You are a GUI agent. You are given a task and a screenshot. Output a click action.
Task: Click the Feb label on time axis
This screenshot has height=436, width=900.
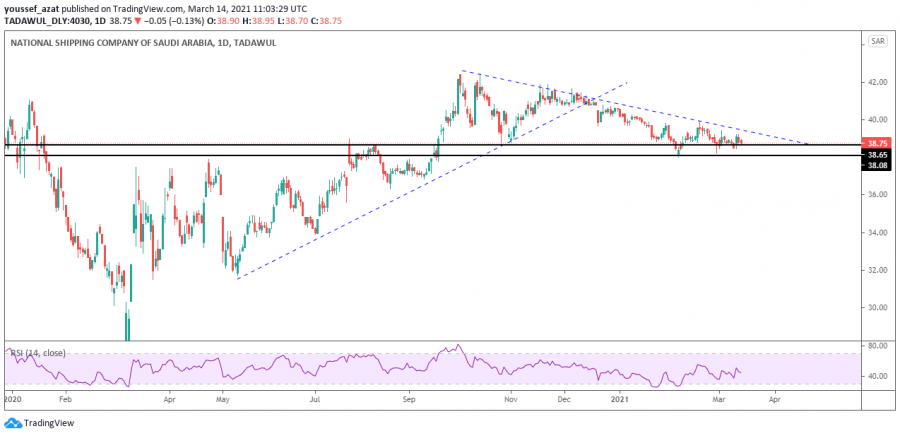click(66, 398)
